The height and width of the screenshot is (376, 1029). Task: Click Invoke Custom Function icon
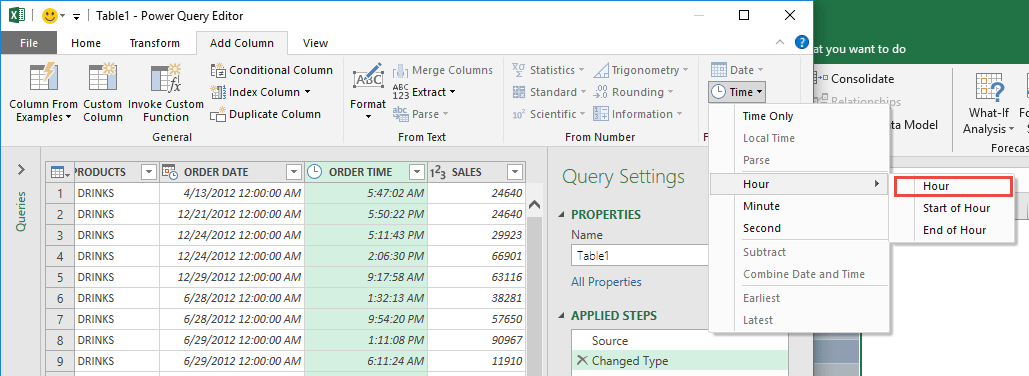(x=165, y=78)
